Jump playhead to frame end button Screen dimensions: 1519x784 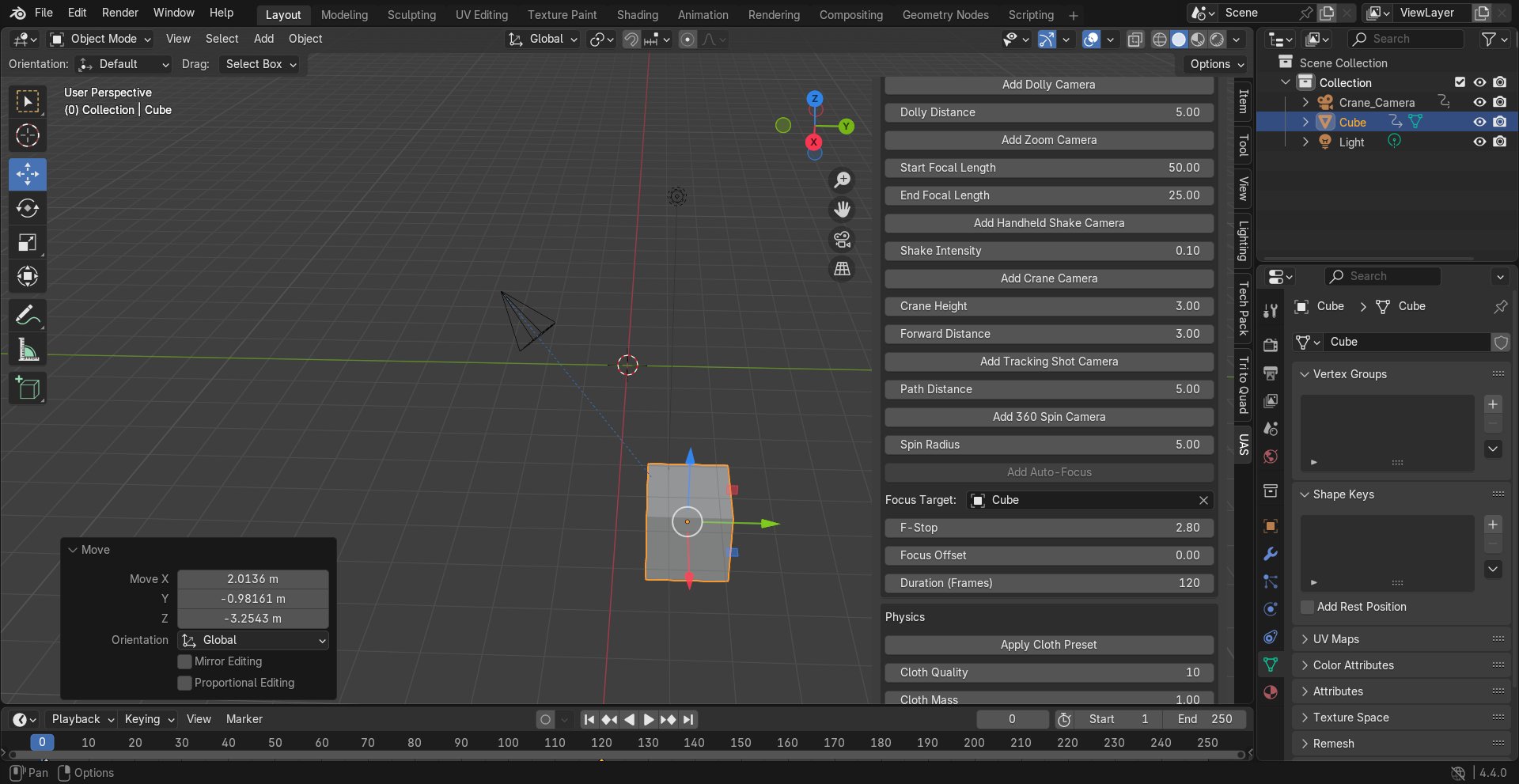pyautogui.click(x=688, y=719)
